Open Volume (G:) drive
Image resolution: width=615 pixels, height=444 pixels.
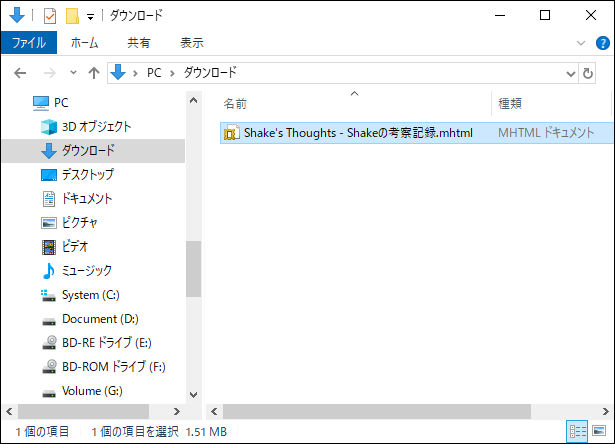tap(92, 391)
